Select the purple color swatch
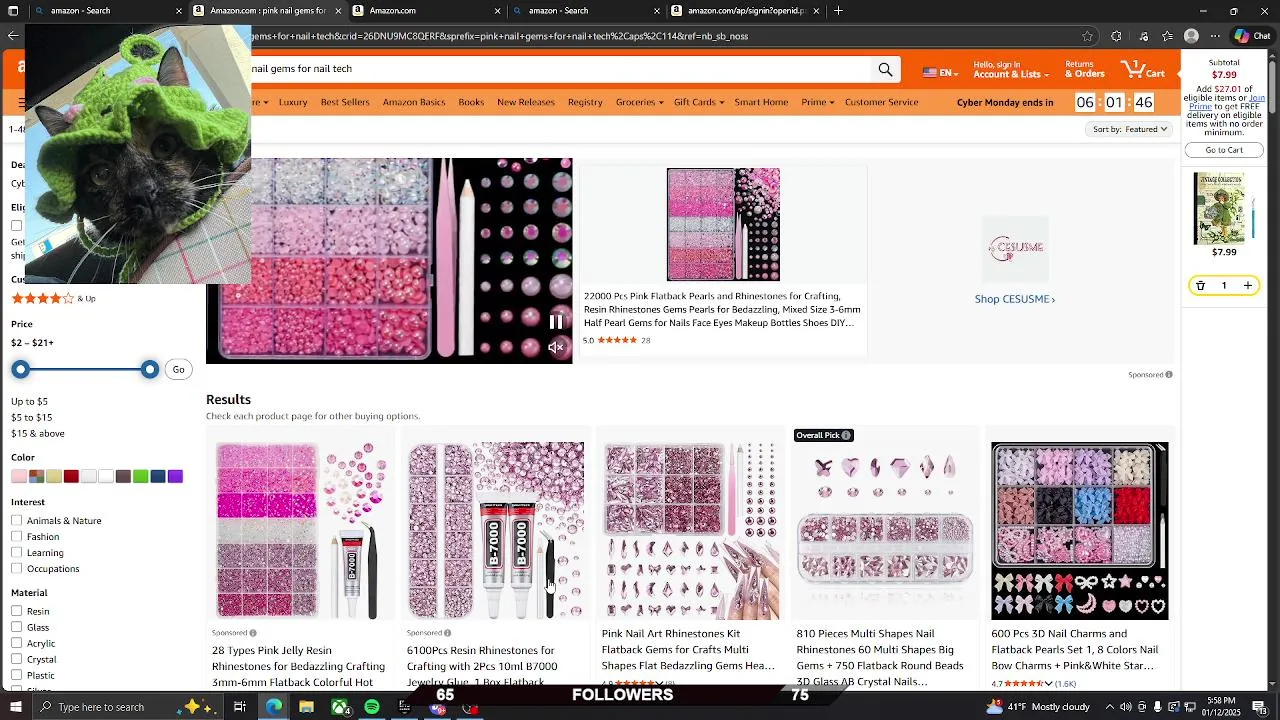 coord(175,476)
